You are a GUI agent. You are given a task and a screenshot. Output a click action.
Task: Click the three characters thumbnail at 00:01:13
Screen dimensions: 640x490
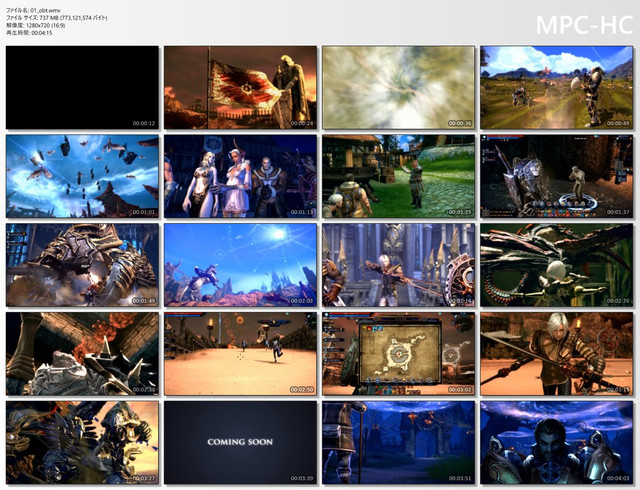240,176
